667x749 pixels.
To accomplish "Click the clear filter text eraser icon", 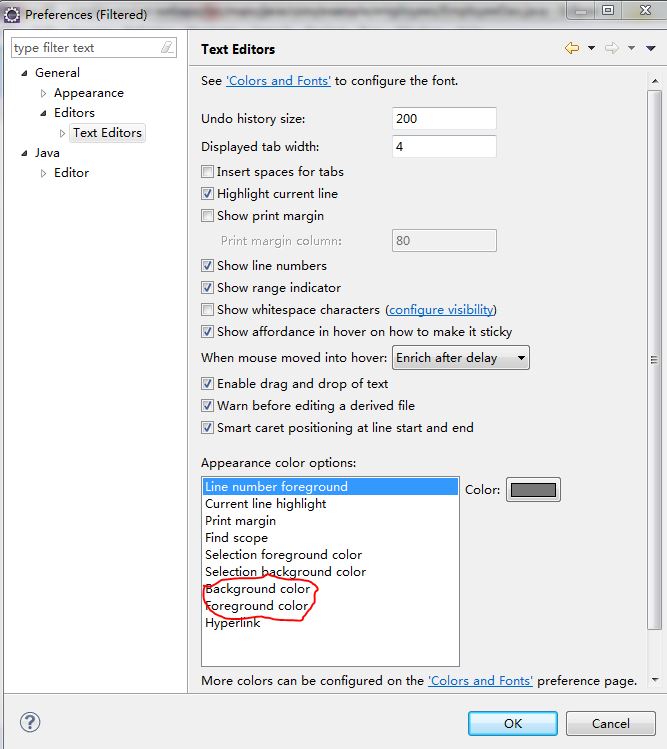I will (167, 48).
